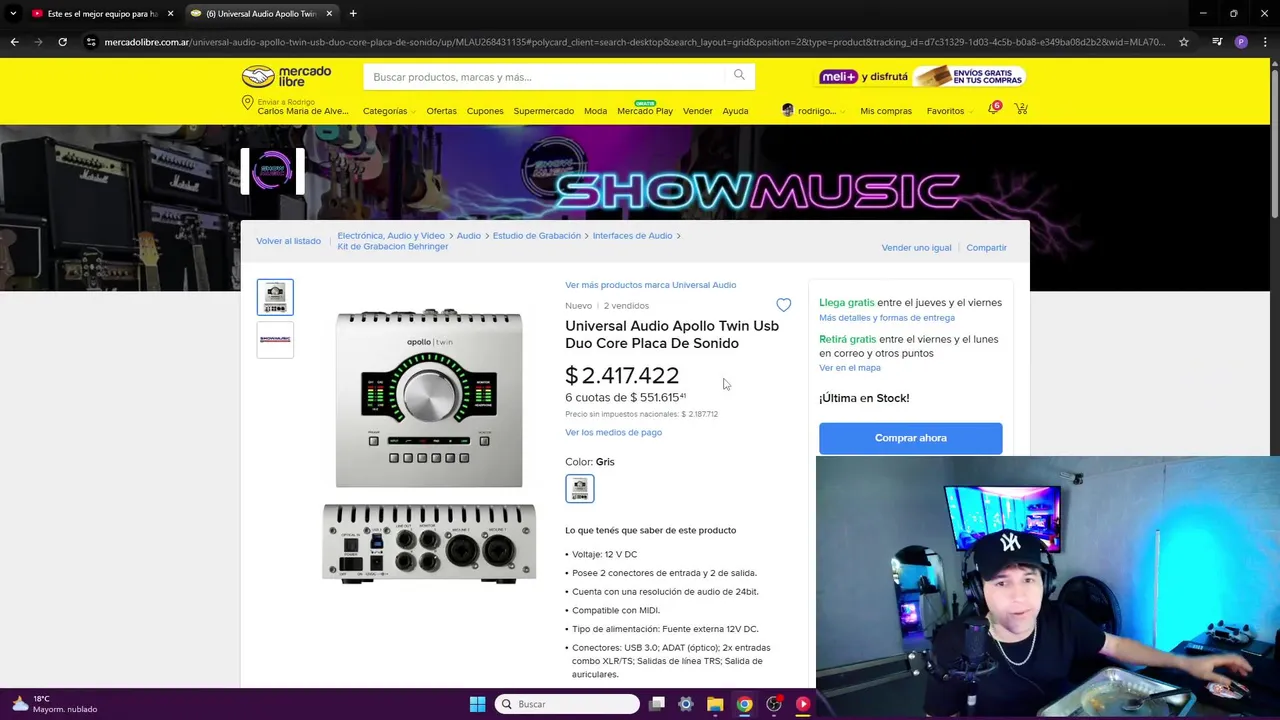Close the Universal Audio Apollo tab

tap(329, 14)
